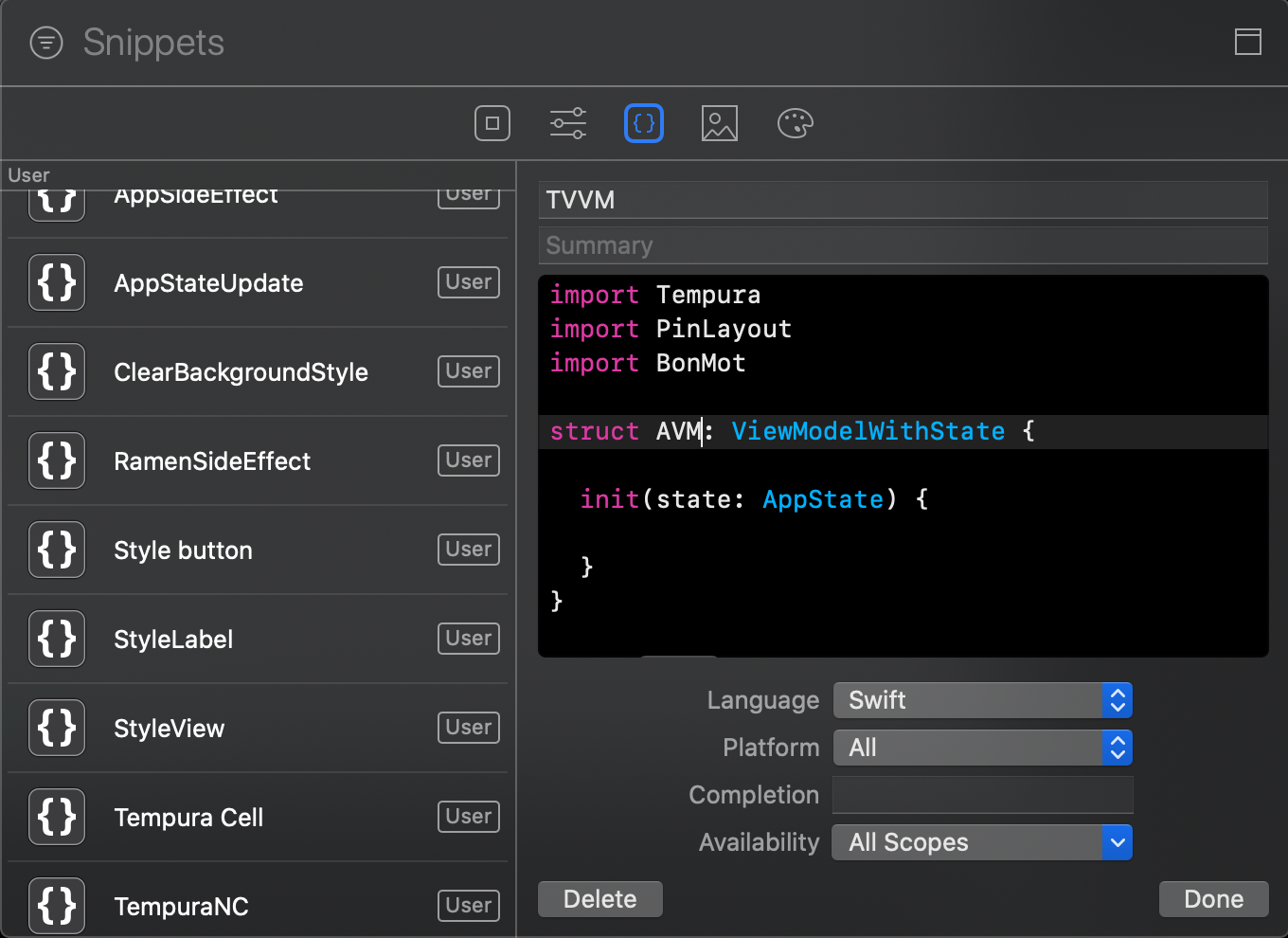Open the snippet filter icon
Screen dimensions: 1288x938
45,42
